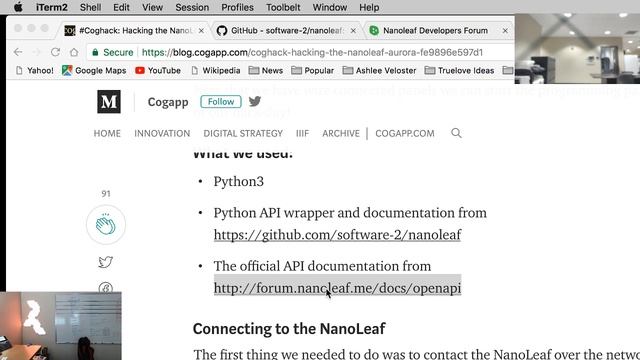Open the github.com/software-2/nanoleaf link
This screenshot has width=640, height=360.
pyautogui.click(x=337, y=235)
